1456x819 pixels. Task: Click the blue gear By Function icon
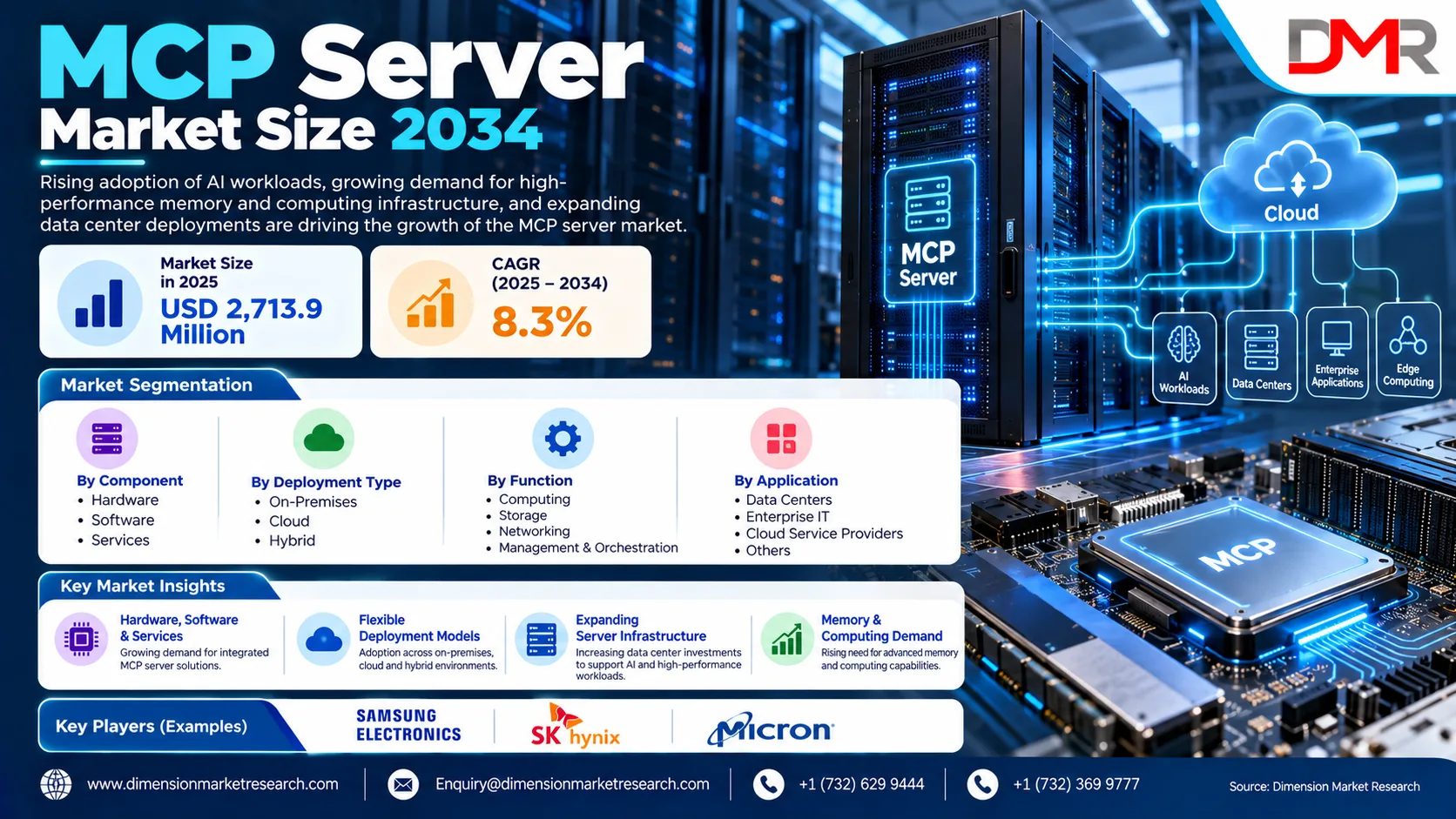[563, 439]
